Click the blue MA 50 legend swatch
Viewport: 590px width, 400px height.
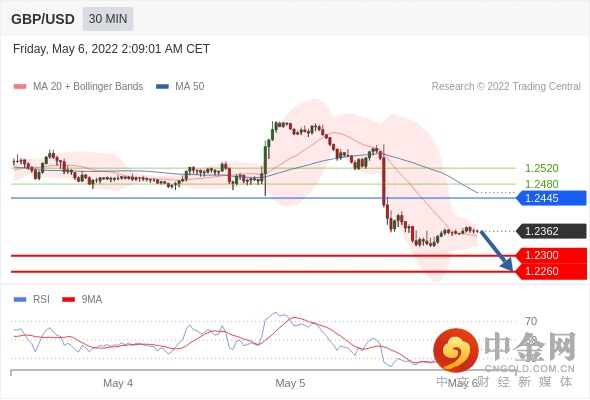162,87
